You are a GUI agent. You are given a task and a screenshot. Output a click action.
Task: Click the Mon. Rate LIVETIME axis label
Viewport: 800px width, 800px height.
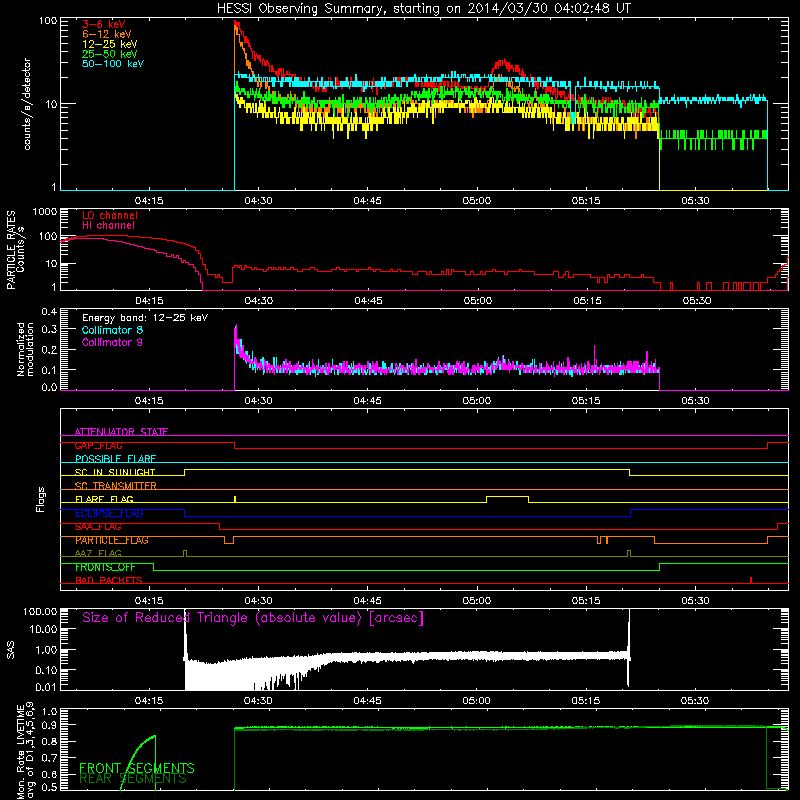click(x=25, y=749)
